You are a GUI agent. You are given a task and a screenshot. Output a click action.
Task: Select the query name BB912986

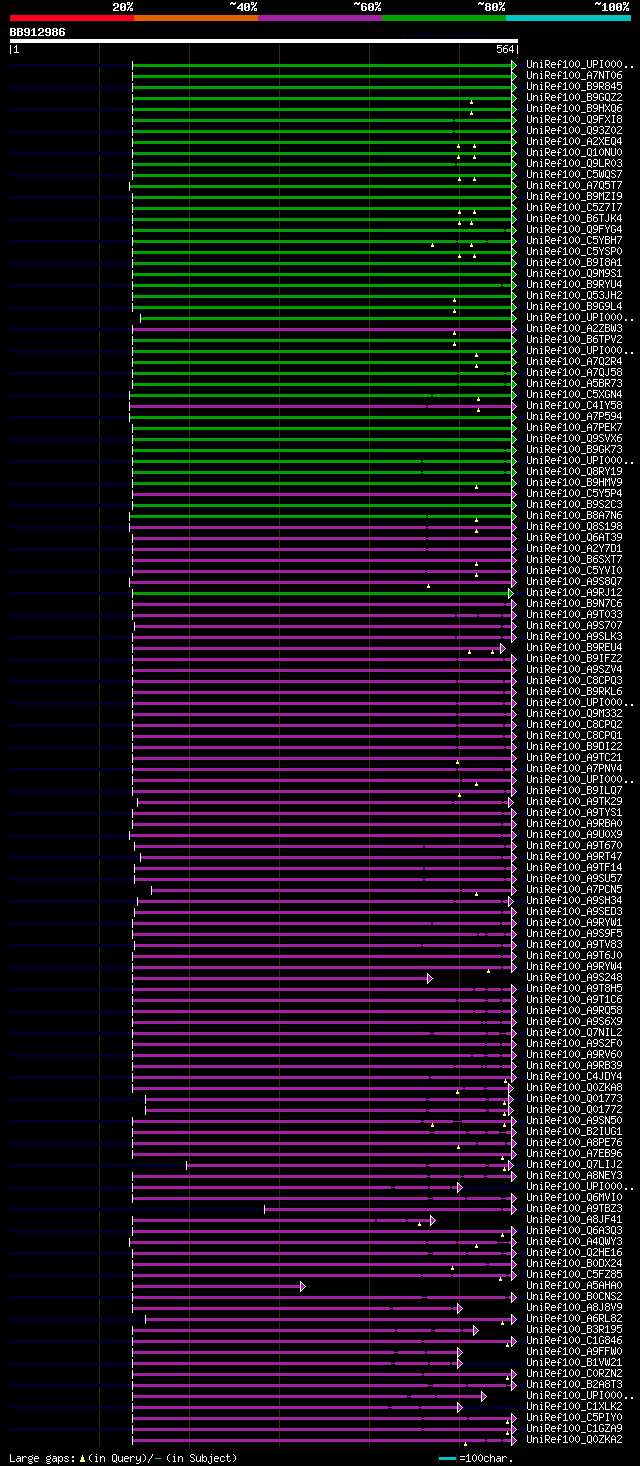click(x=37, y=32)
